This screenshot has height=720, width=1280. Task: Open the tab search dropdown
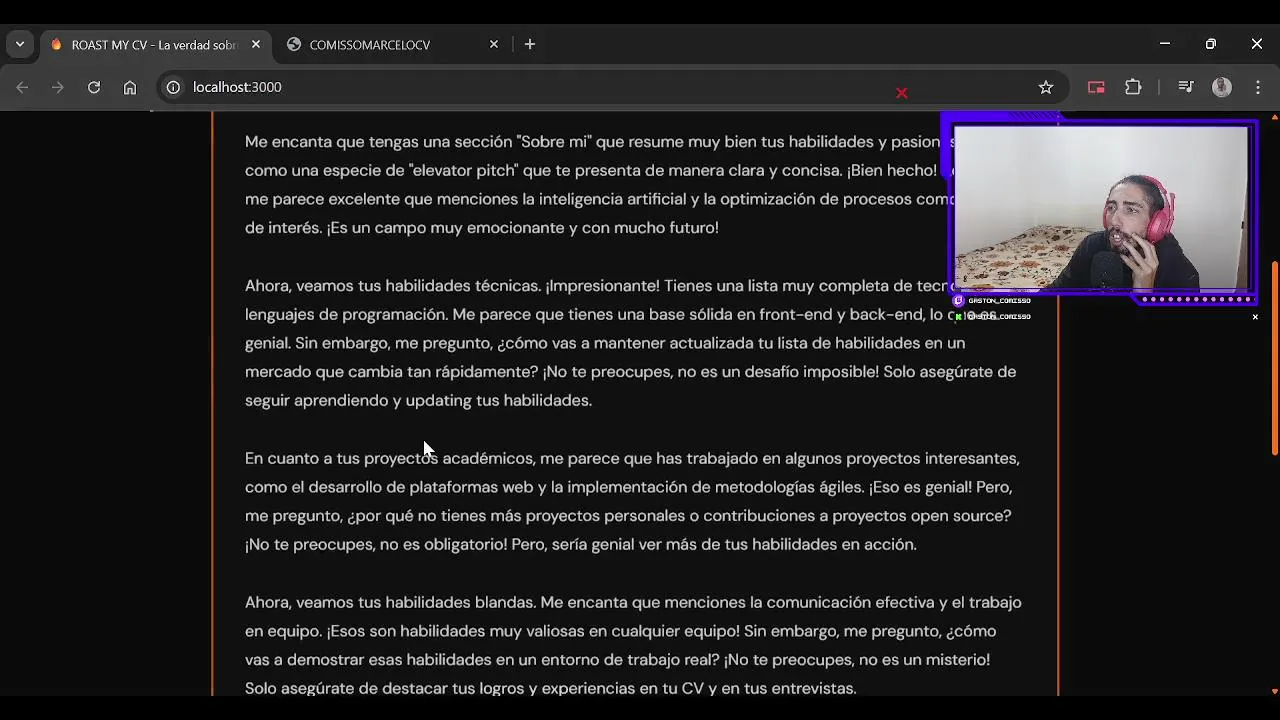click(x=20, y=44)
